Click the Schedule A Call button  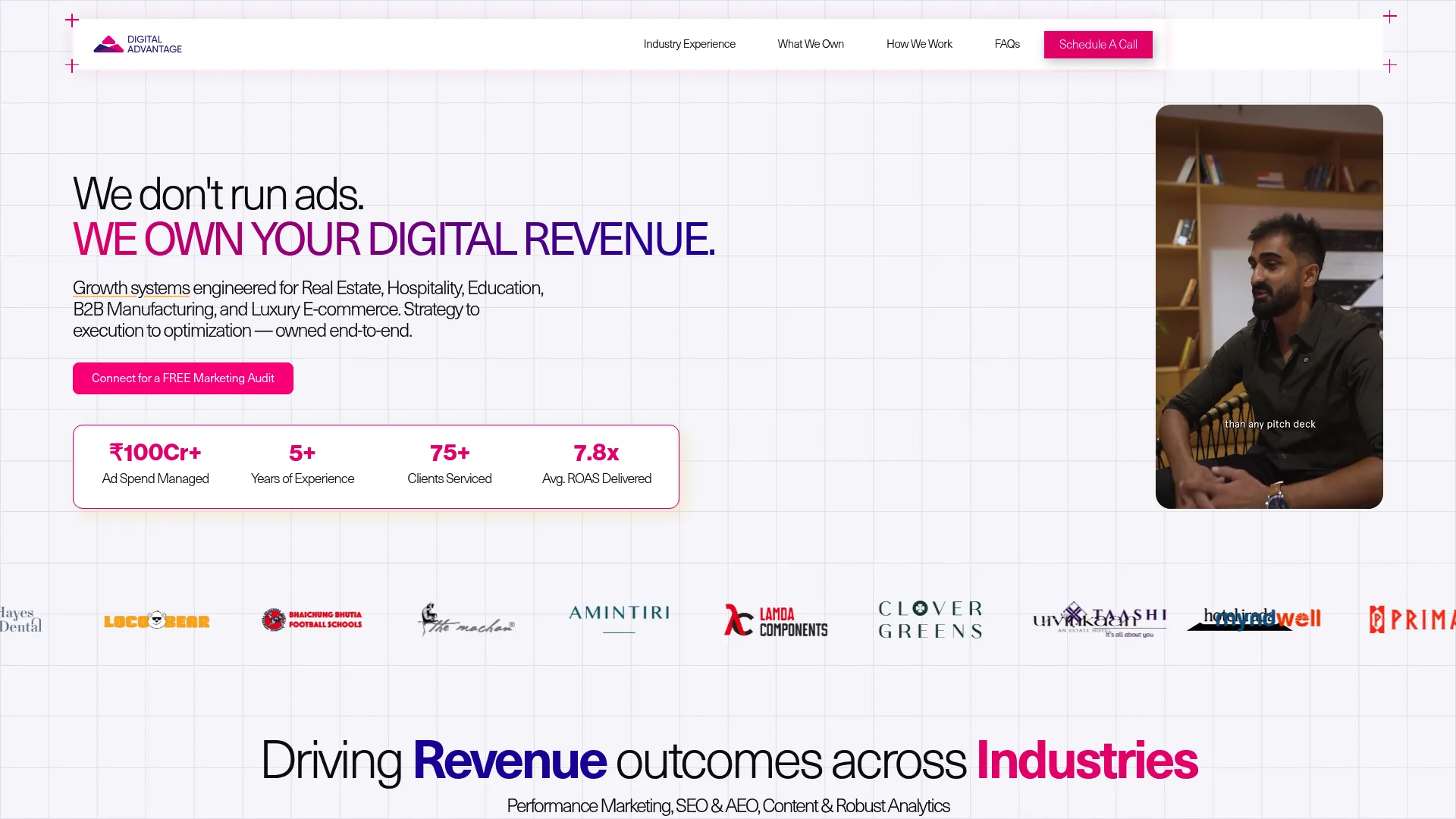[x=1098, y=45]
